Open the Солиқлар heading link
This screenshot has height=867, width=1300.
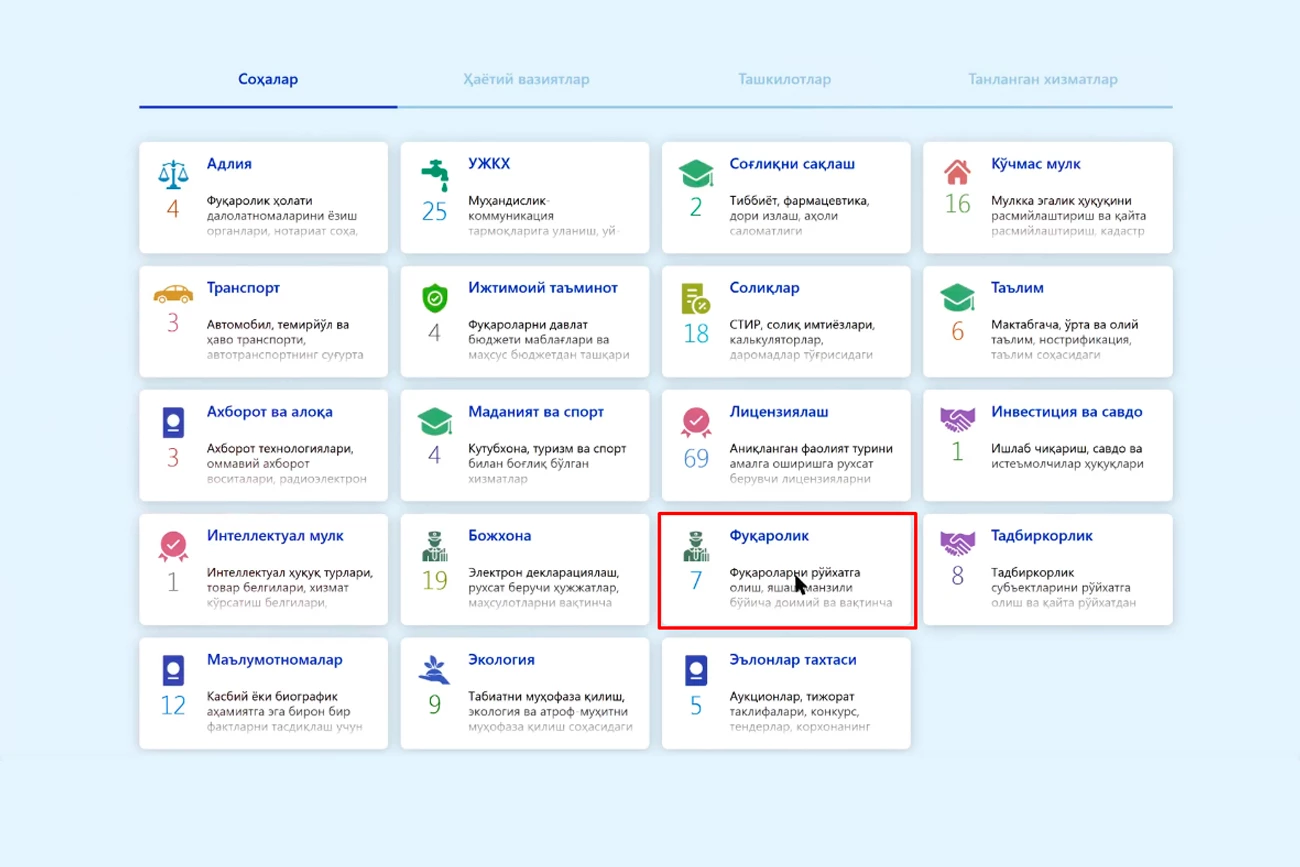click(765, 288)
